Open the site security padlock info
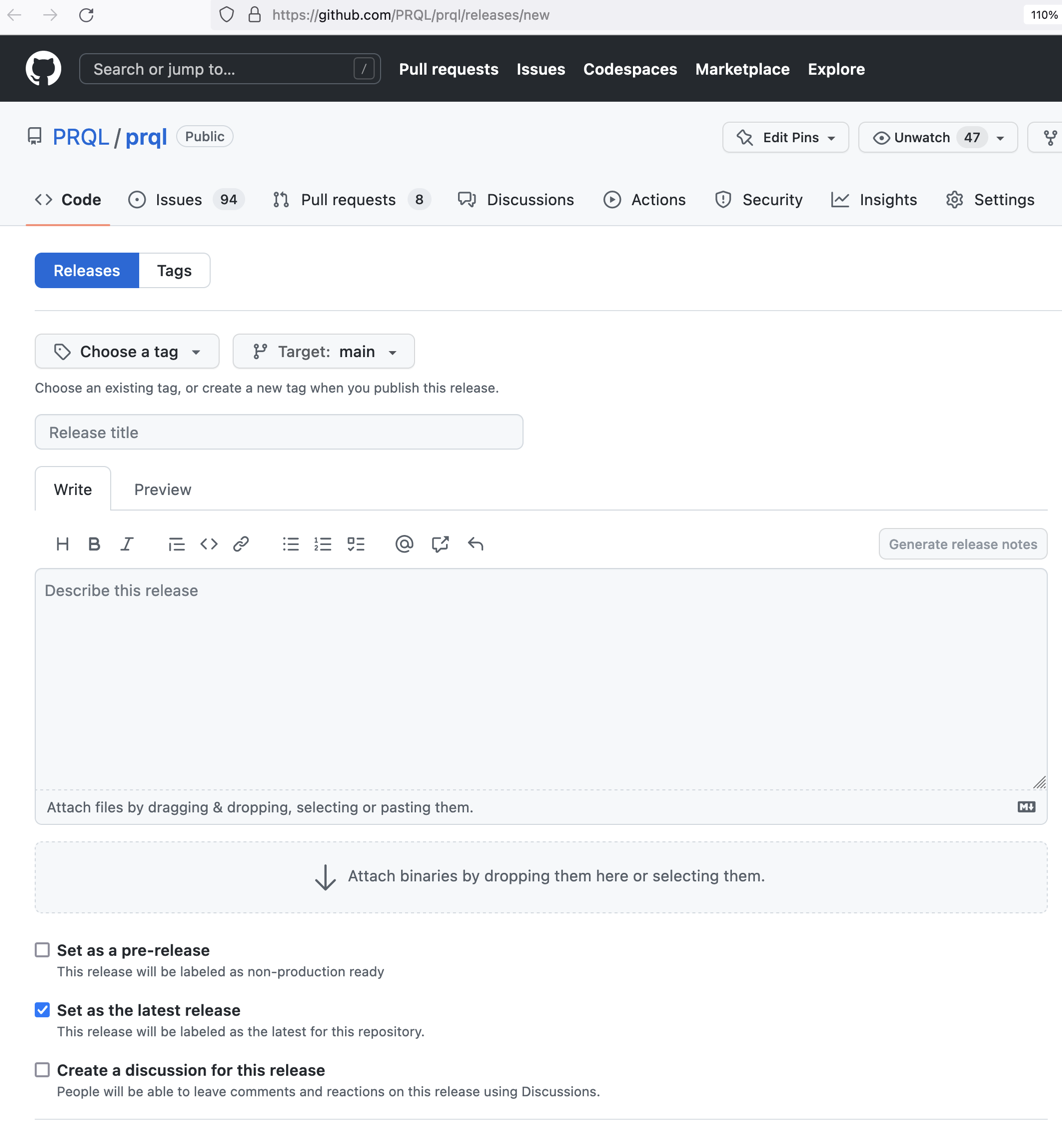 (x=255, y=14)
